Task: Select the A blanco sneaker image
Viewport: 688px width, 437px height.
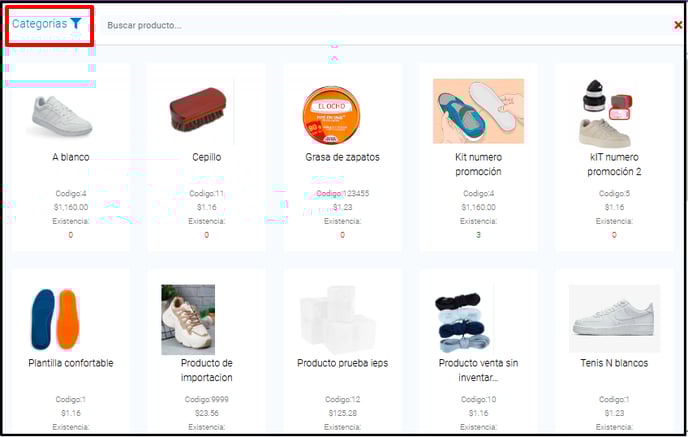Action: pos(59,116)
